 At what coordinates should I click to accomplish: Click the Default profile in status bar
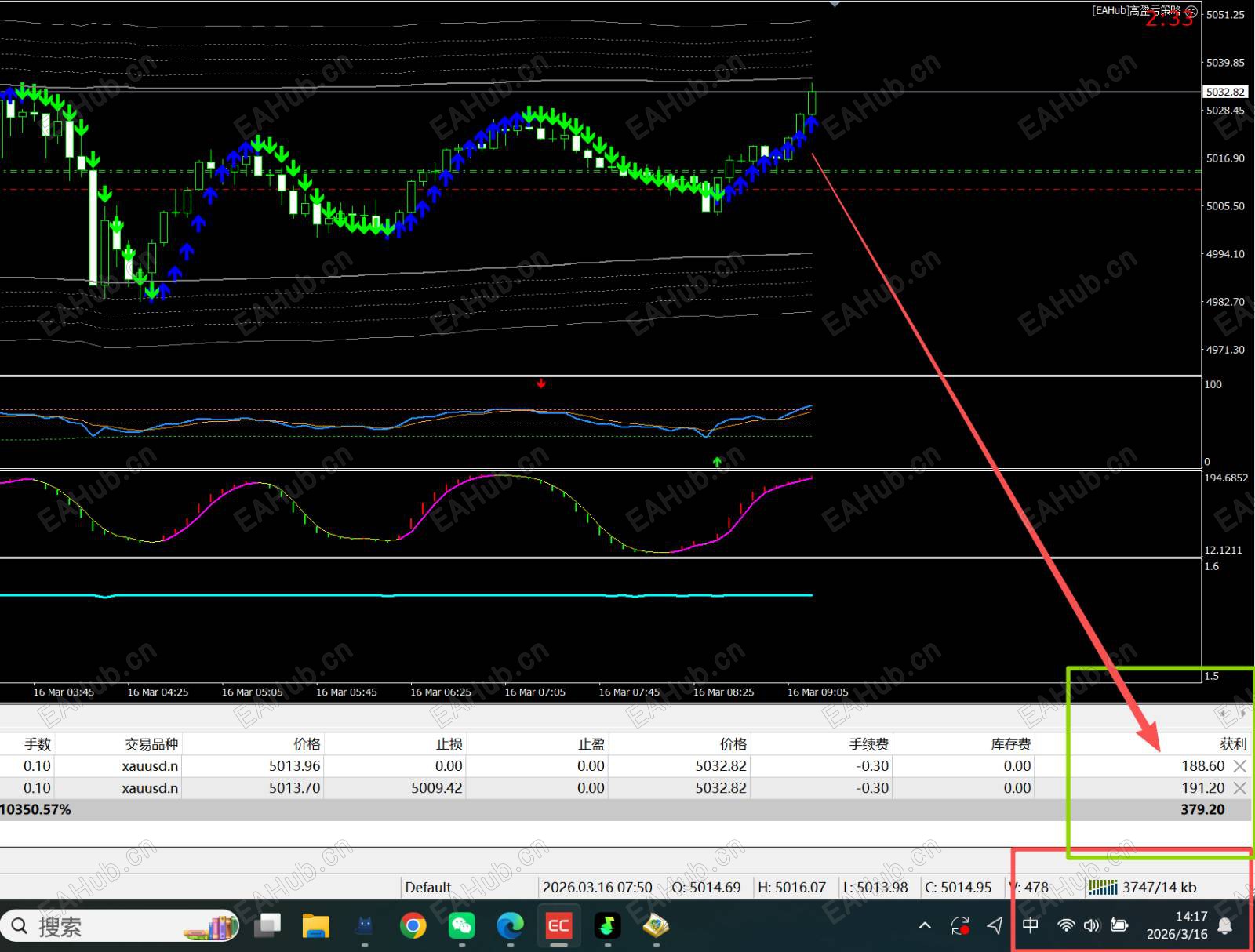(x=428, y=888)
